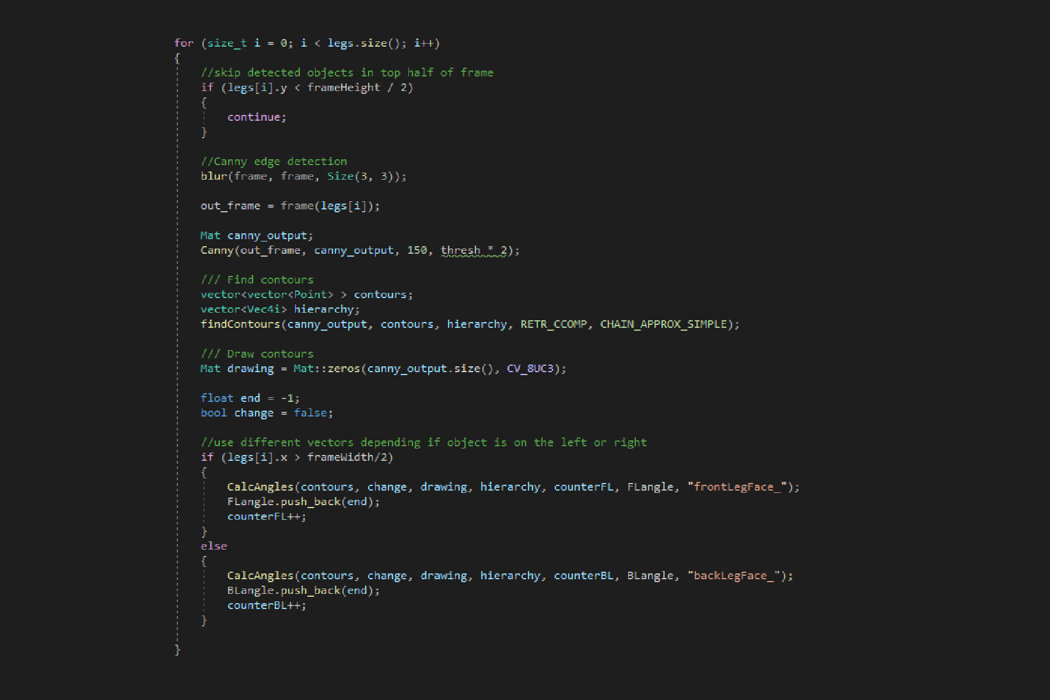Place cursor on the blur function call
The image size is (1050, 700).
tap(214, 176)
